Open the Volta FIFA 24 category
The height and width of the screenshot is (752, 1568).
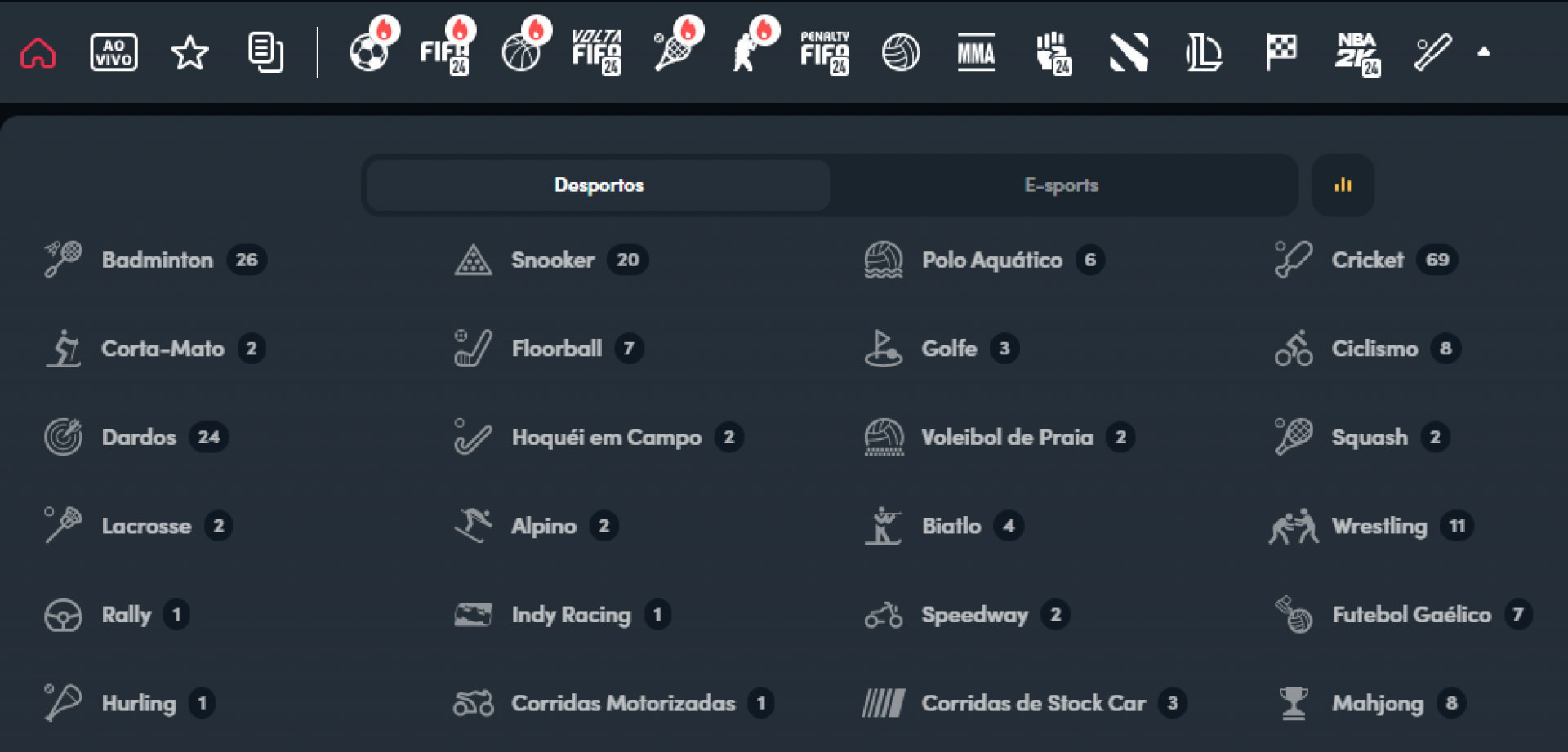tap(596, 53)
